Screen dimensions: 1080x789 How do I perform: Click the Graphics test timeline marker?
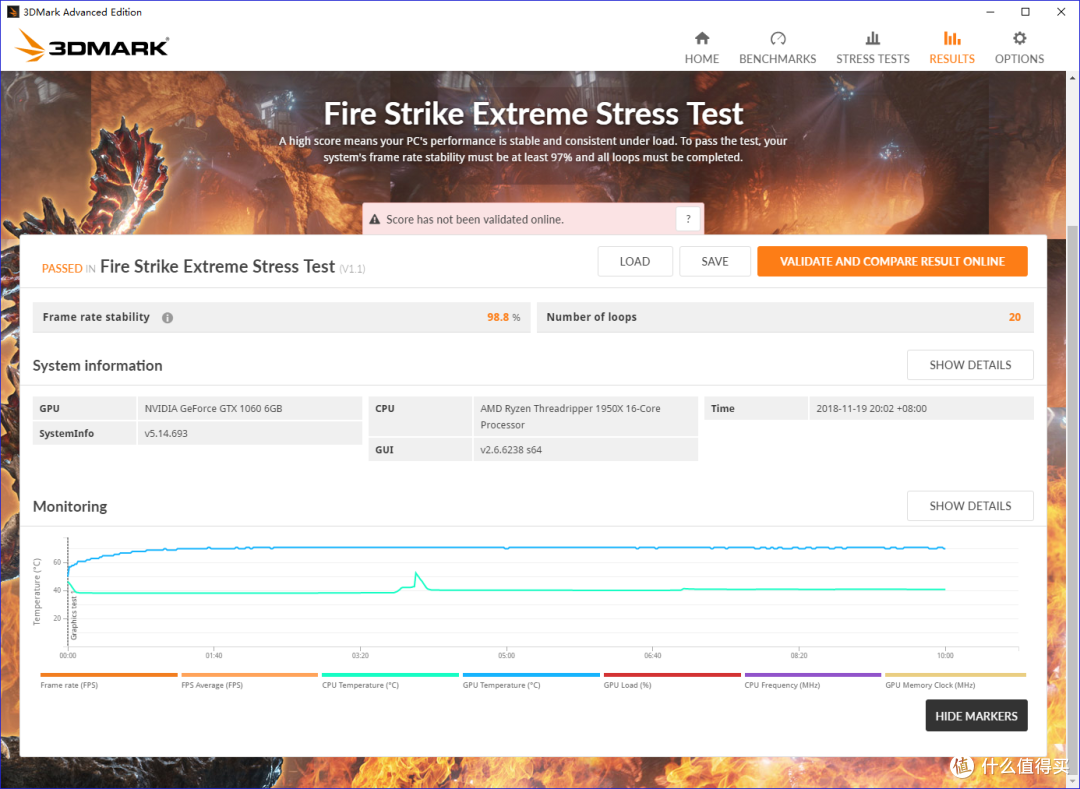point(74,618)
